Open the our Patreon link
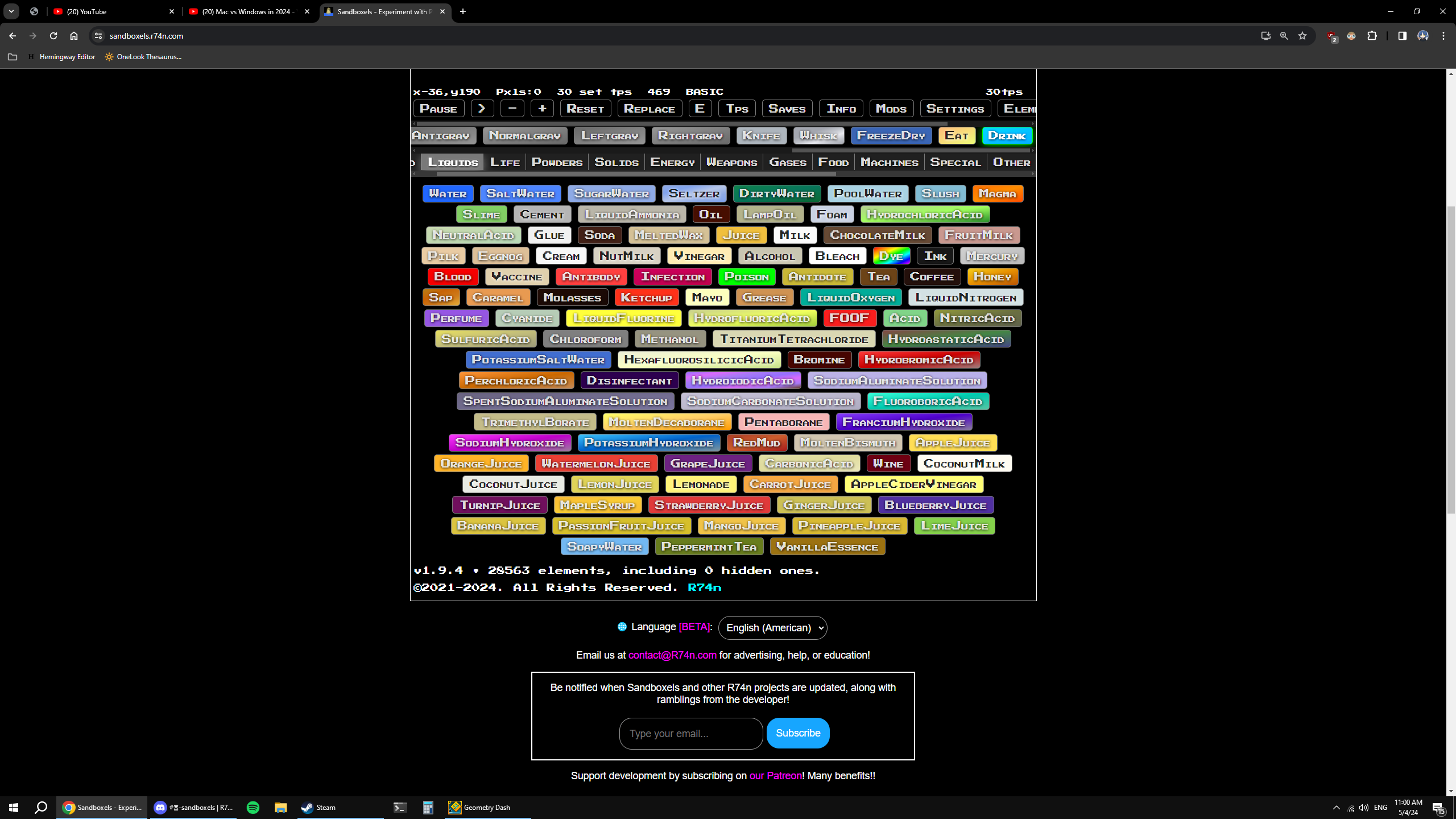The image size is (1456, 819). tap(775, 776)
